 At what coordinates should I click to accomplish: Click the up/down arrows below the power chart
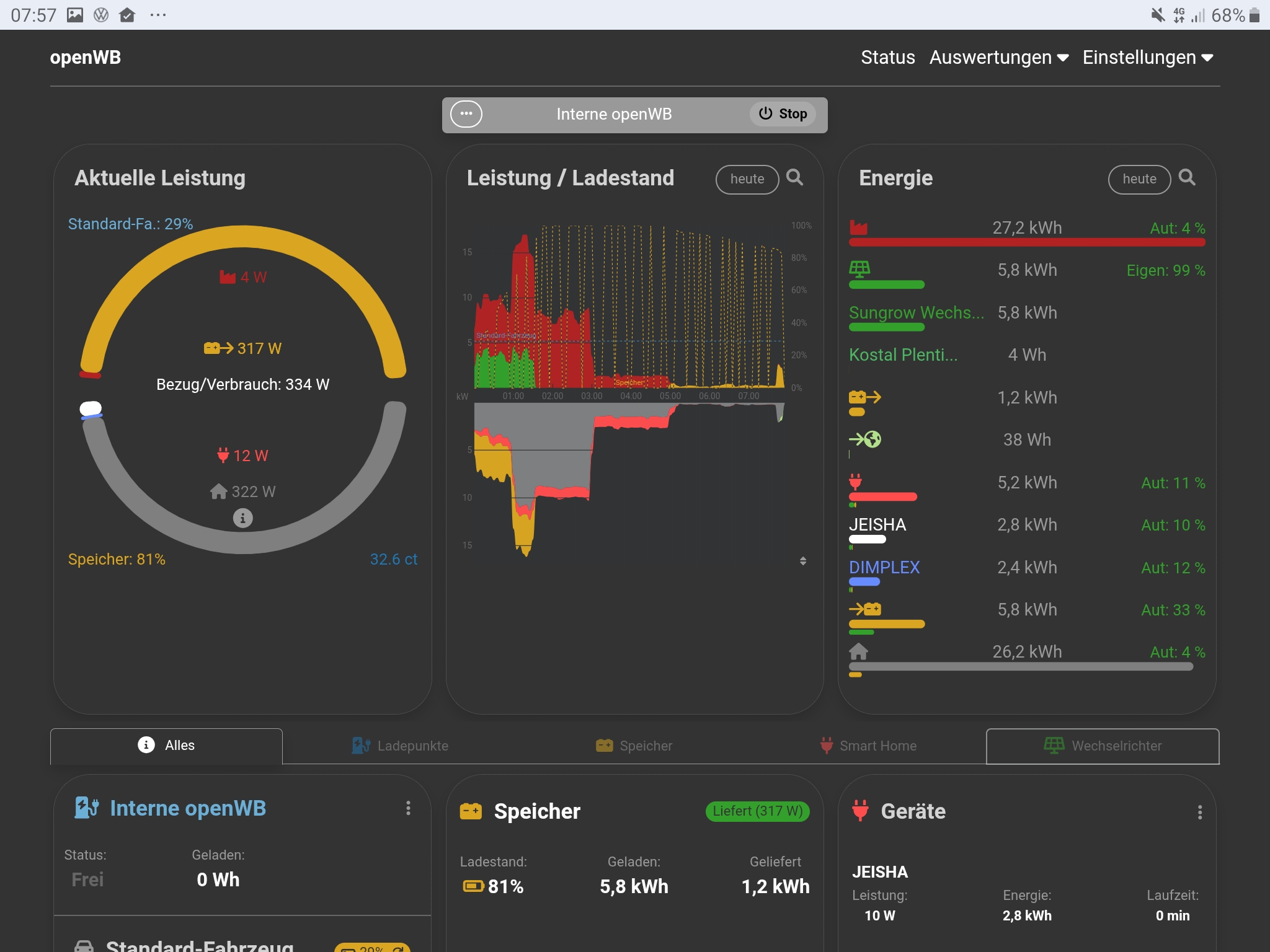(x=803, y=561)
